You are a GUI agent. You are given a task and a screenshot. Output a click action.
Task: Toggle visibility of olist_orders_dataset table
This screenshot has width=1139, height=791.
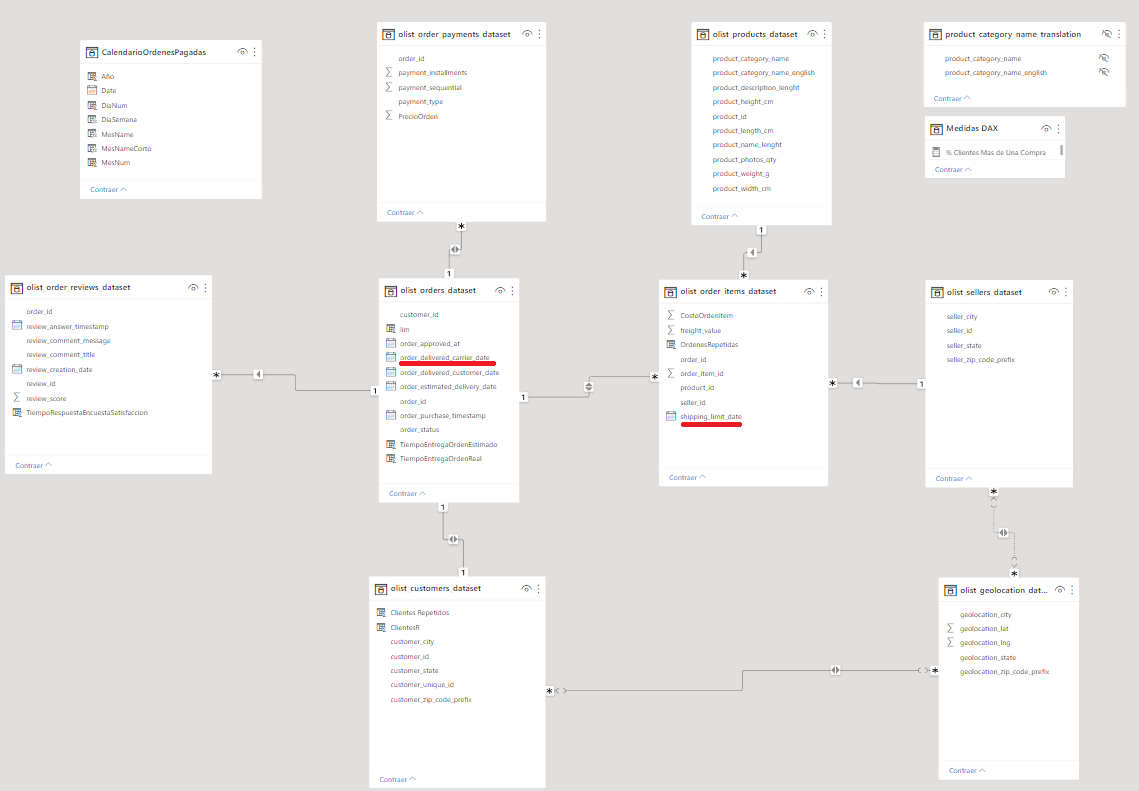500,291
